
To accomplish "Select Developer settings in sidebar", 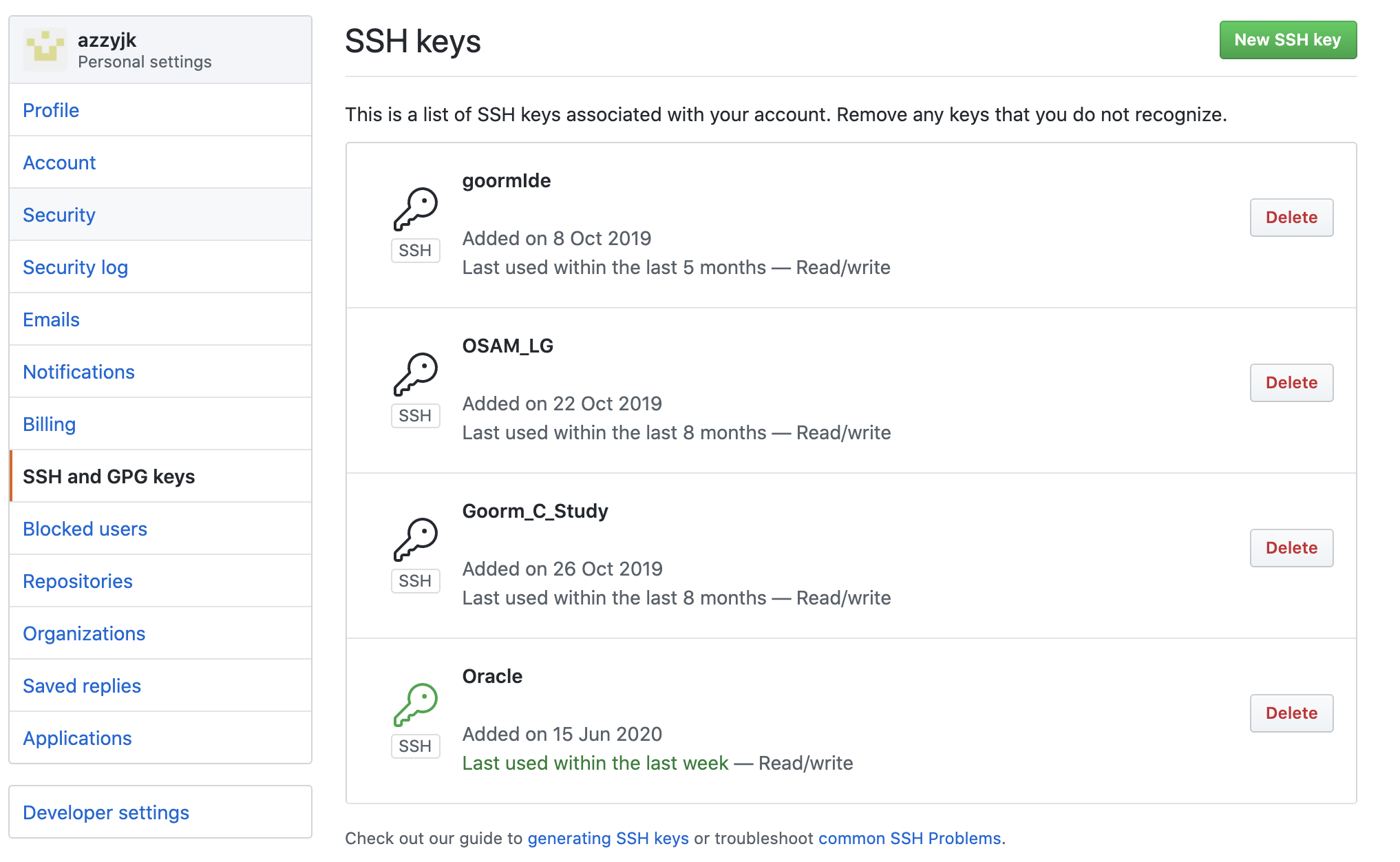I will point(105,812).
